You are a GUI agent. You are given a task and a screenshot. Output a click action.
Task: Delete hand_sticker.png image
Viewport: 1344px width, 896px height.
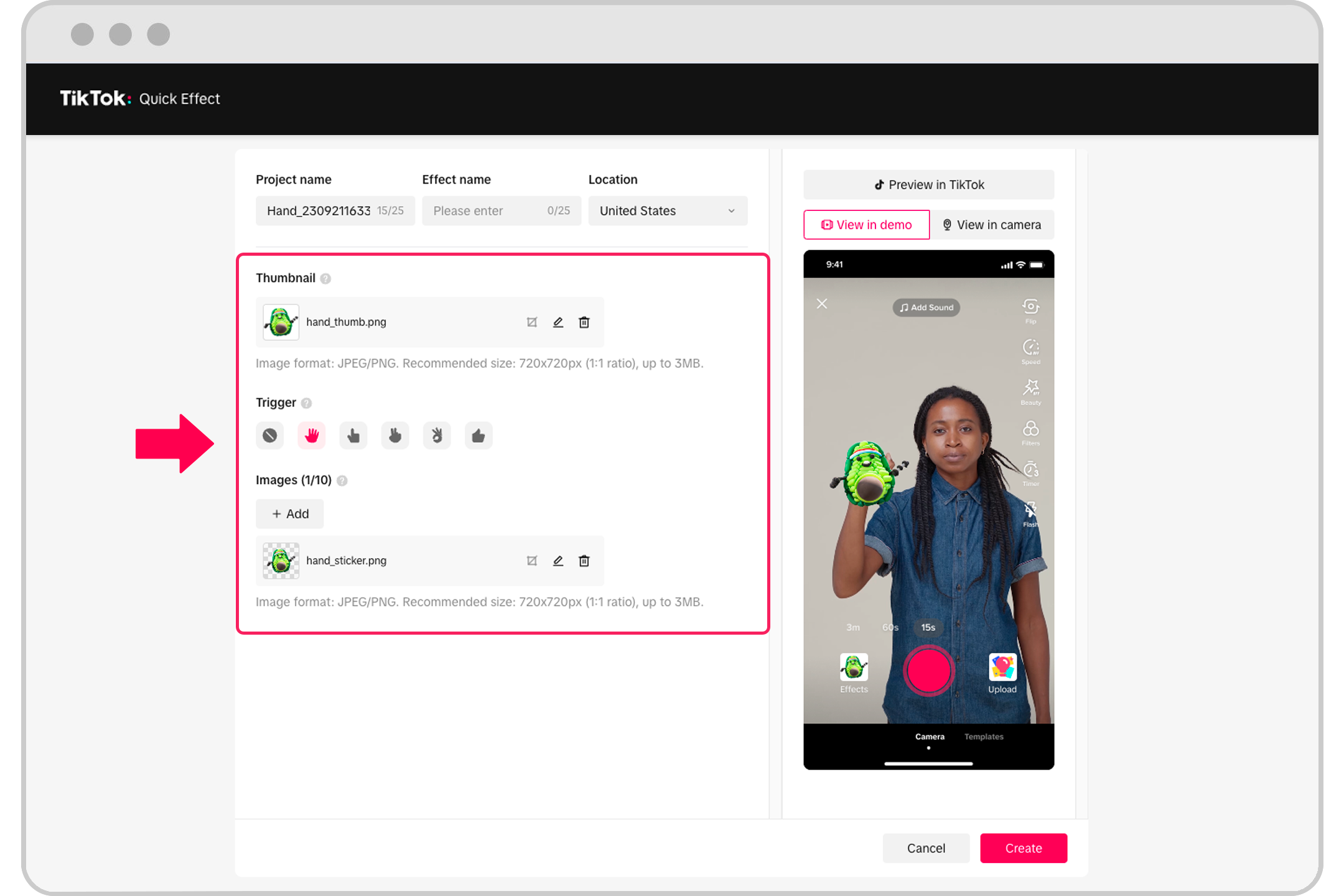click(583, 561)
